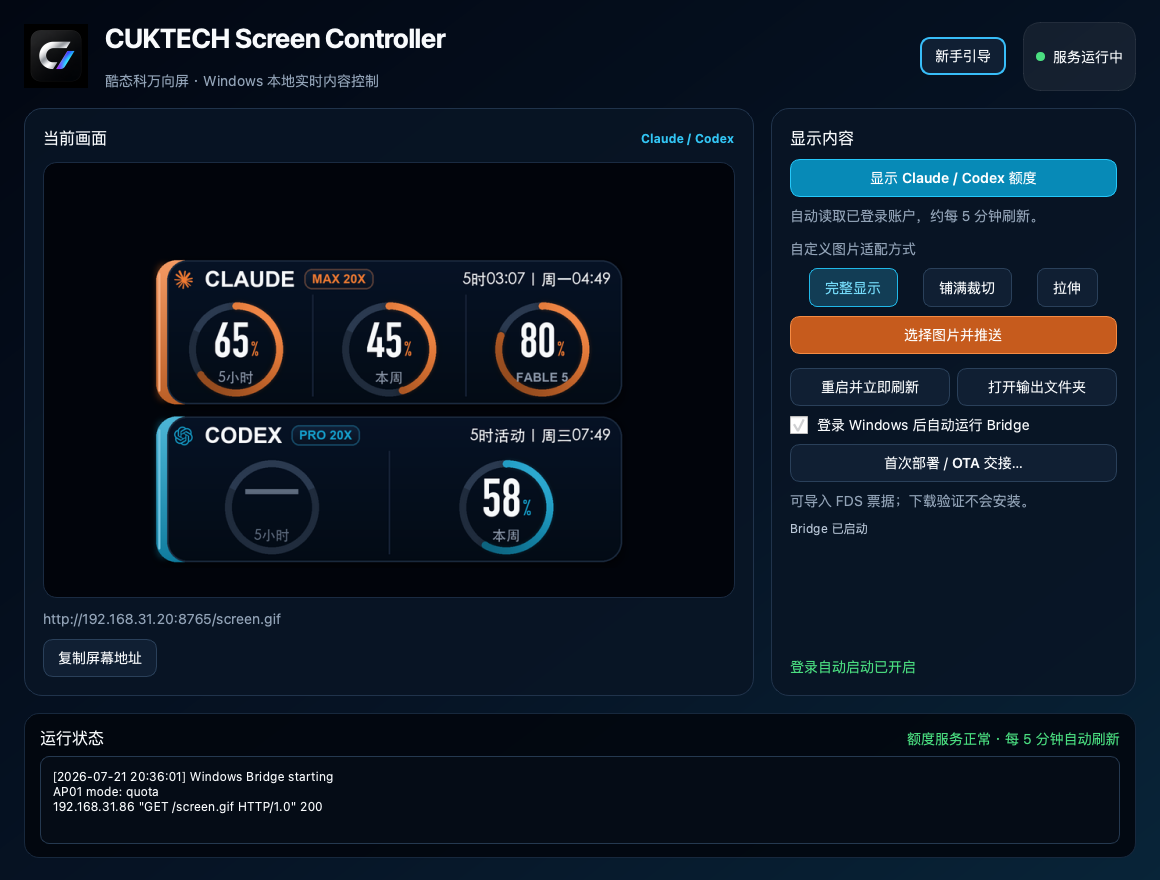
Task: Click 选择图片并推送 orange button
Action: tap(953, 335)
